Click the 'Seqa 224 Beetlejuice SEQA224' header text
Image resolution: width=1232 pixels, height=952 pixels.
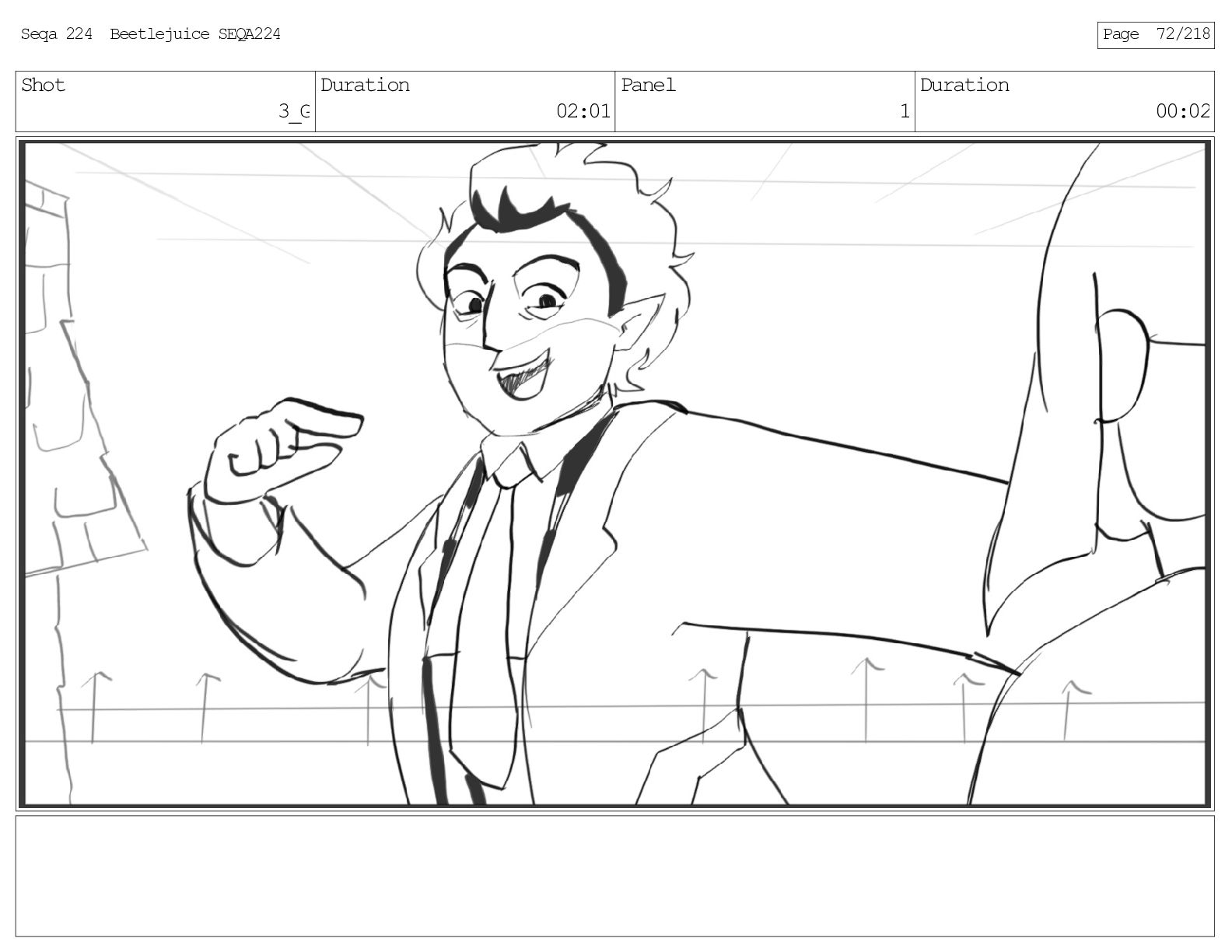pos(150,34)
